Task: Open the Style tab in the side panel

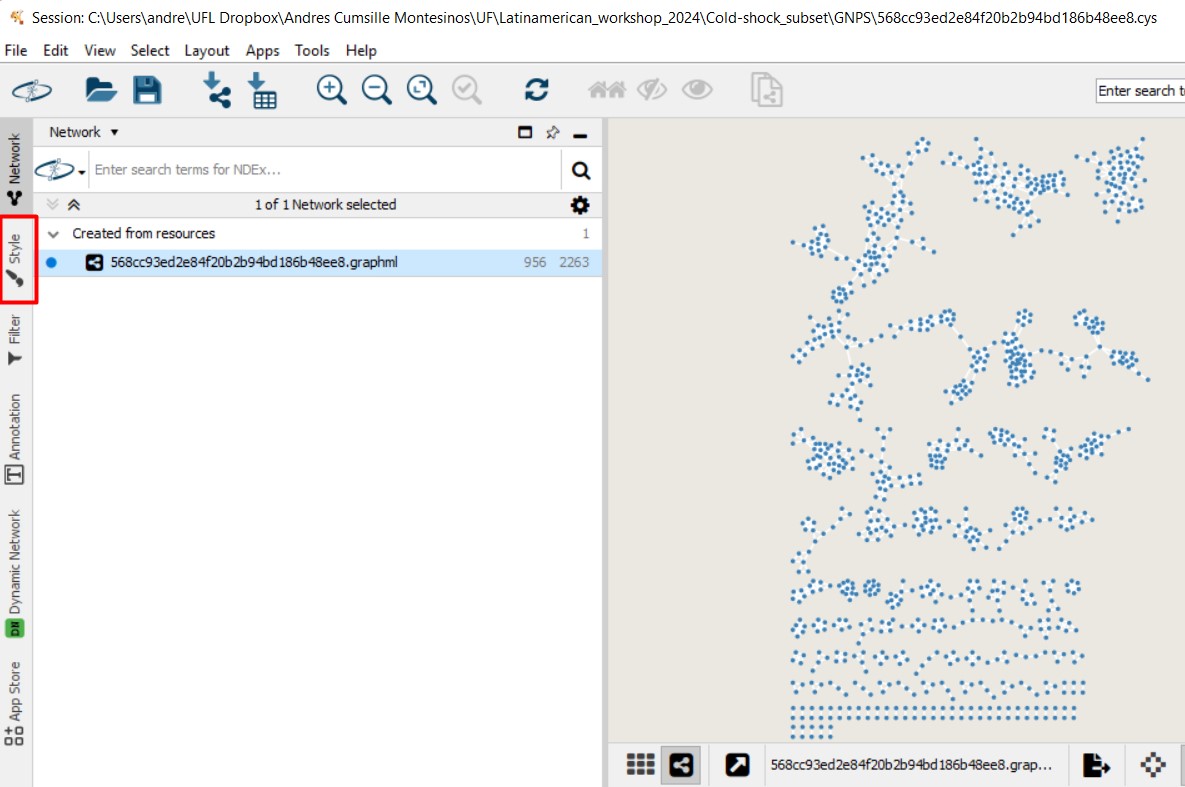Action: click(x=16, y=260)
